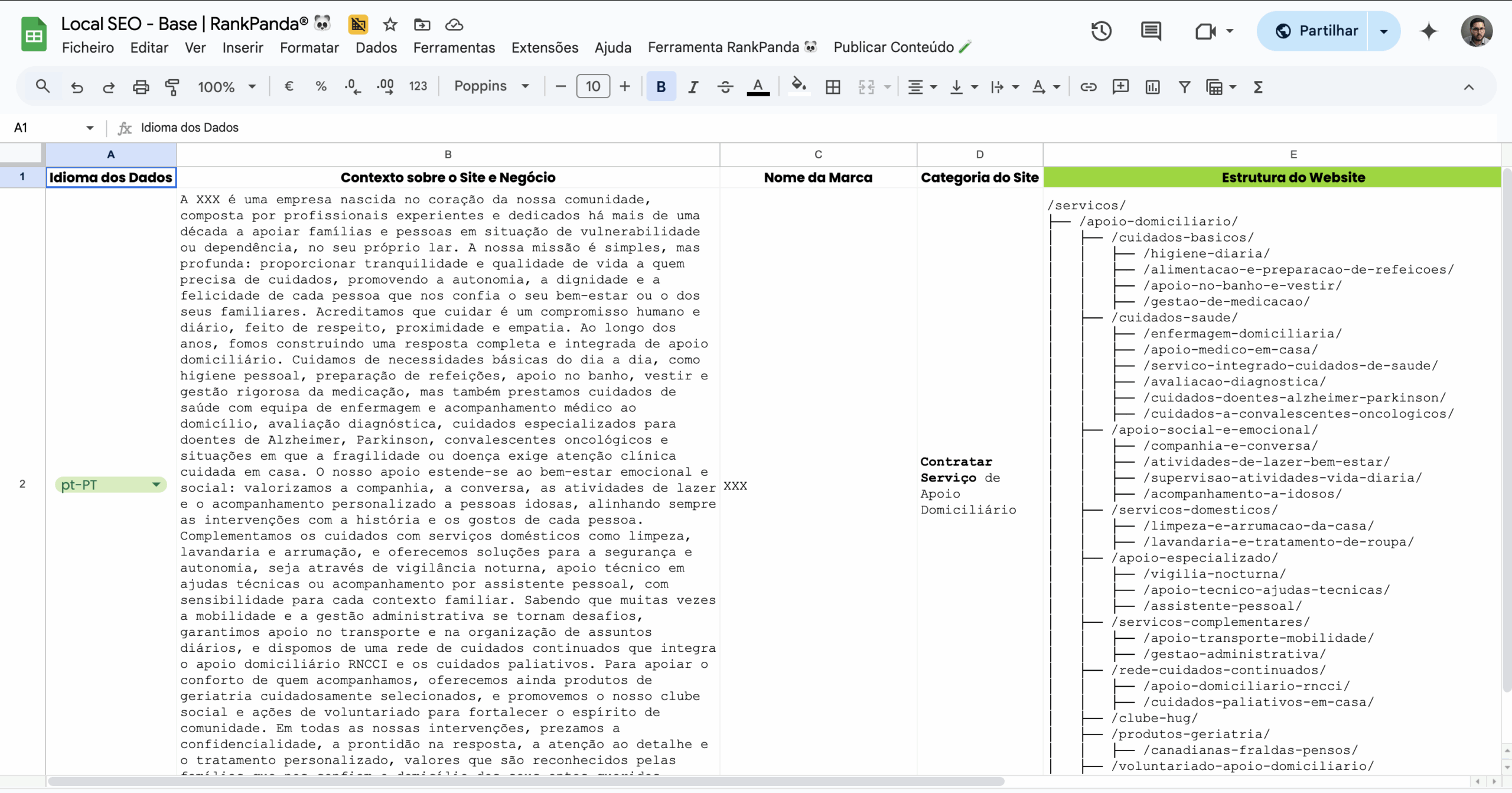Open text wrapping dropdown
This screenshot has height=793, width=1512.
point(1004,87)
